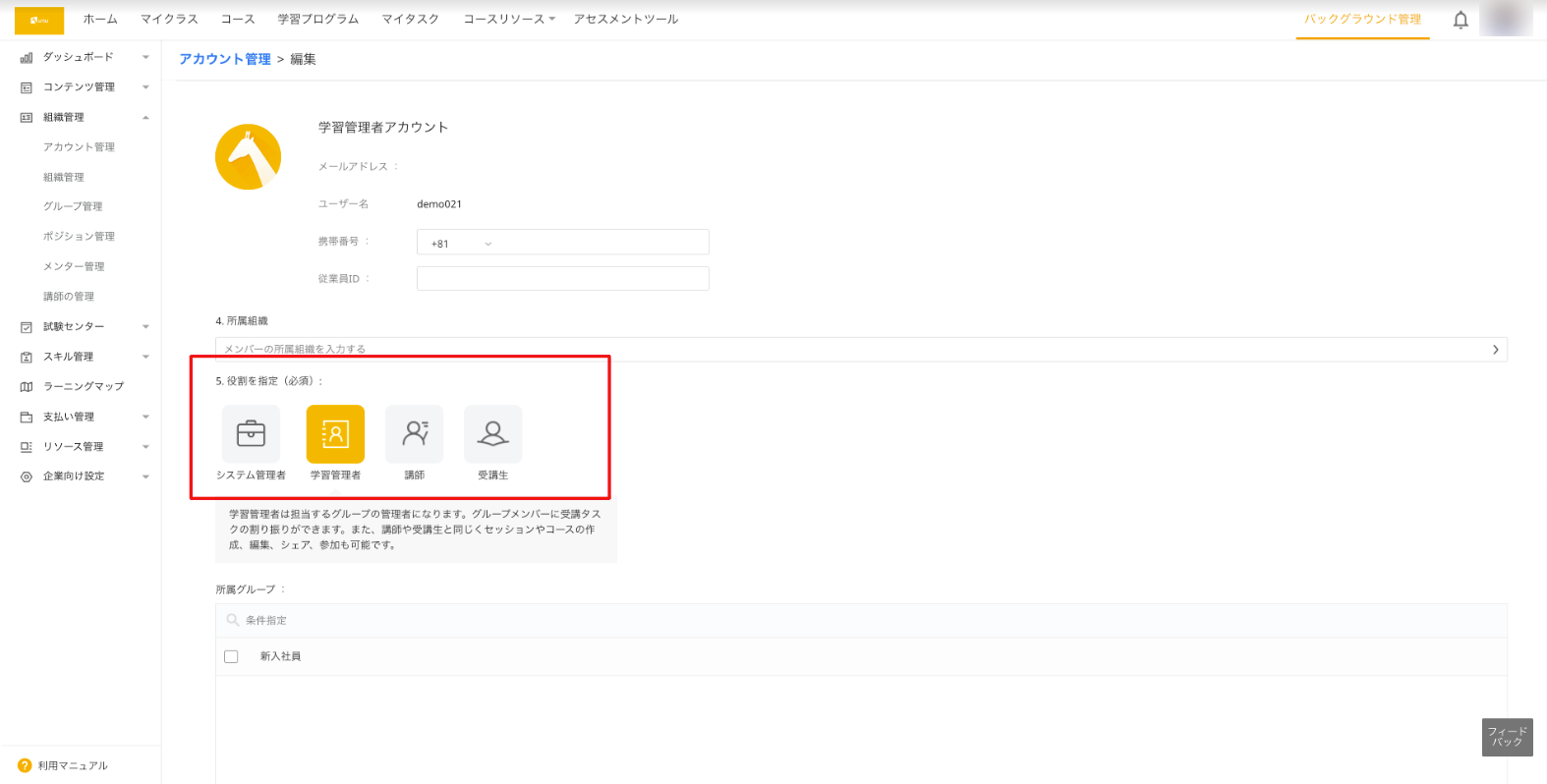The image size is (1547, 784).
Task: Open the マイタスク tab
Action: [x=411, y=19]
